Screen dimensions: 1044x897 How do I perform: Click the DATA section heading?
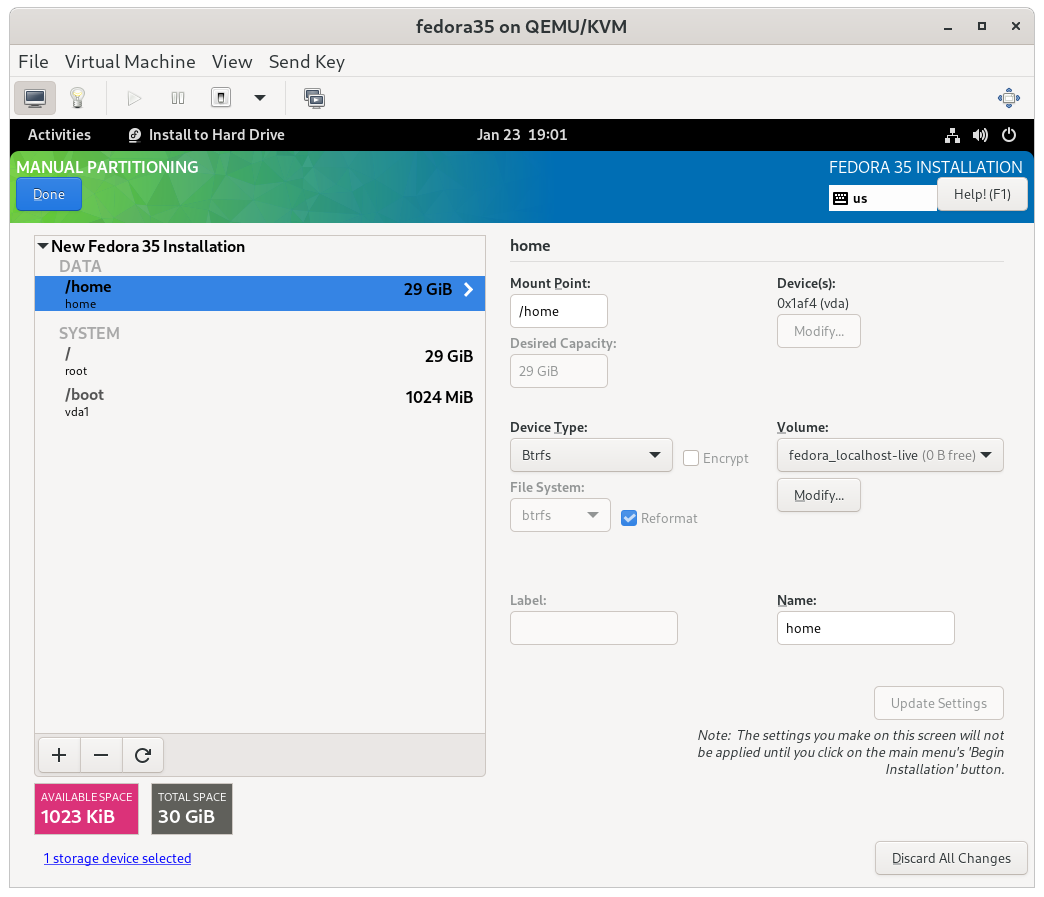pyautogui.click(x=80, y=266)
